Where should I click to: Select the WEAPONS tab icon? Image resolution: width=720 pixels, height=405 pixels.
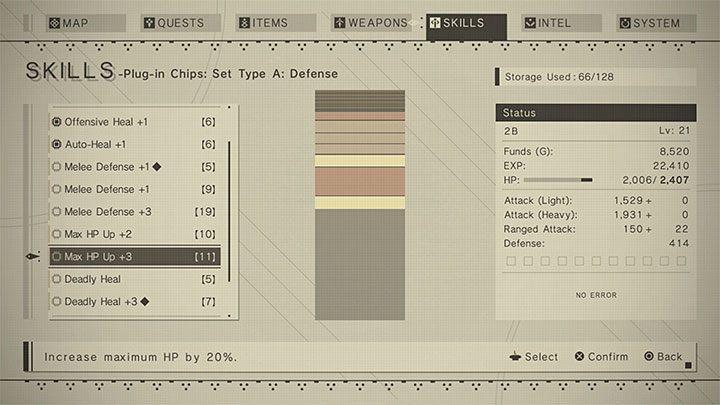[x=339, y=23]
